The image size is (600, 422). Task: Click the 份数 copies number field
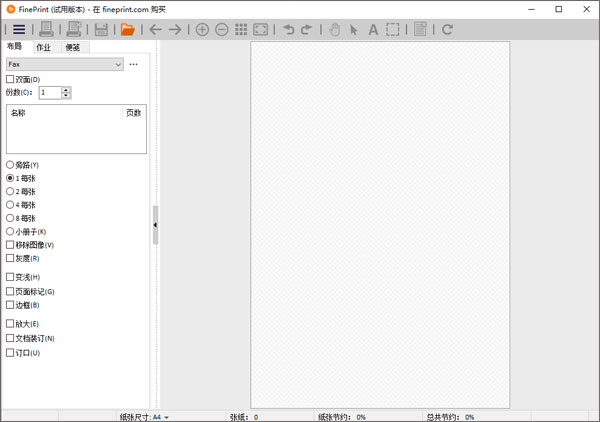(49, 93)
